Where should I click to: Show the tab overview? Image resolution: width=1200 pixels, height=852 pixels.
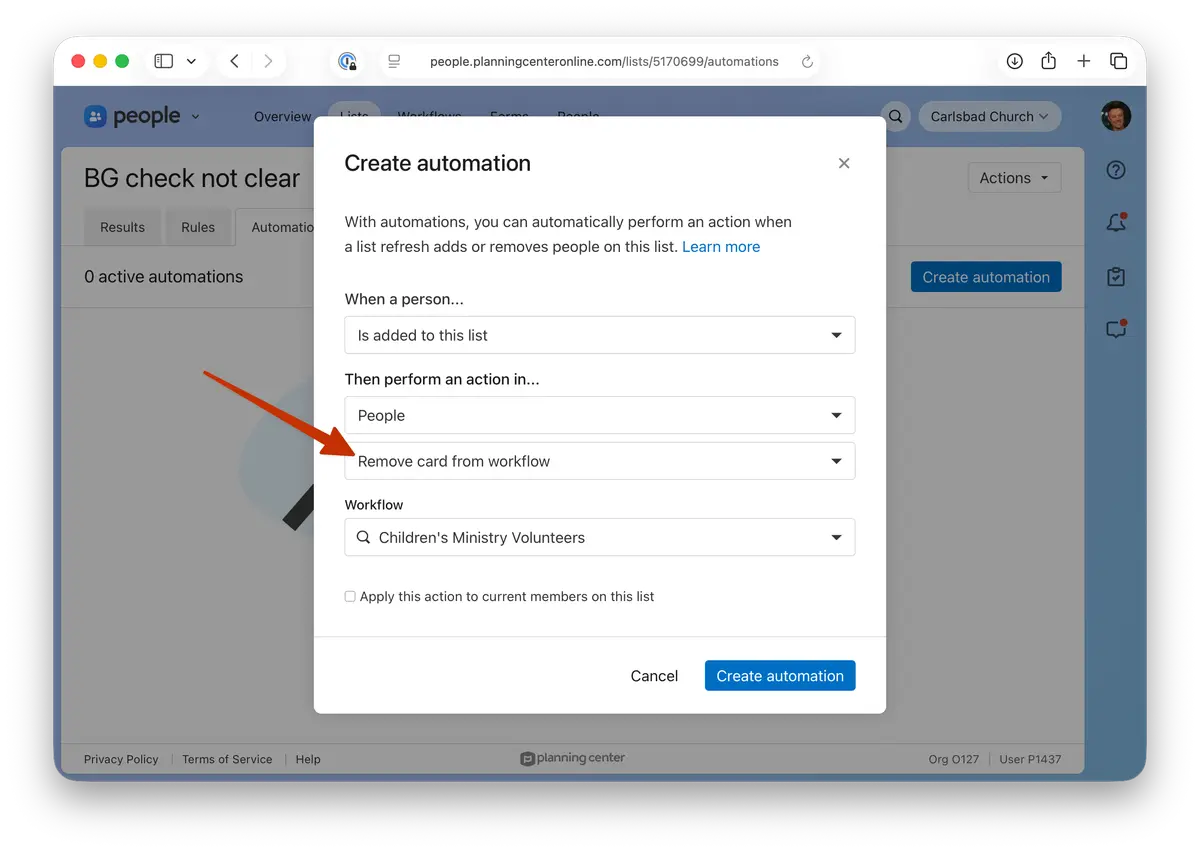(1118, 61)
